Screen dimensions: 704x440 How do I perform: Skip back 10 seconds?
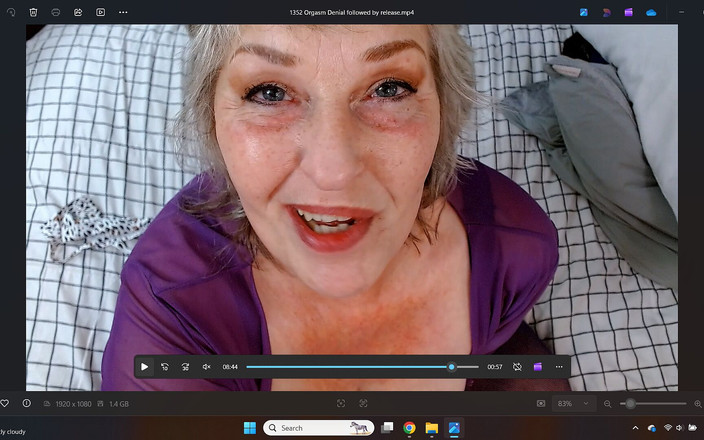click(165, 367)
